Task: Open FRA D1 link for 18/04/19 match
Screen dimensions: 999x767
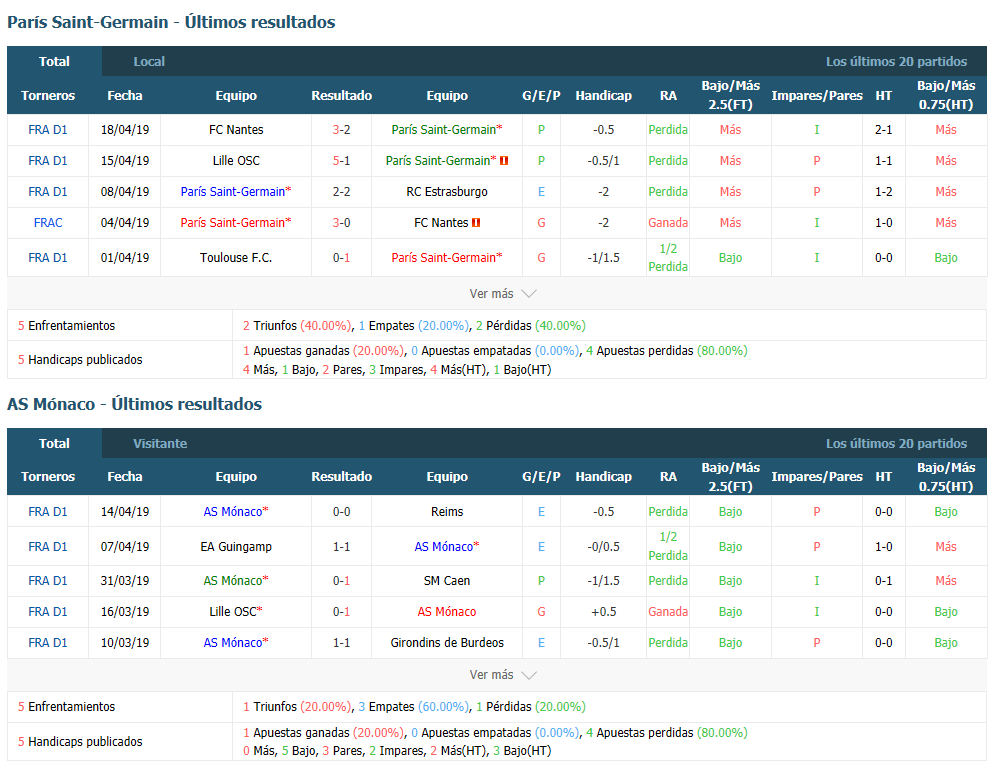Action: 48,130
